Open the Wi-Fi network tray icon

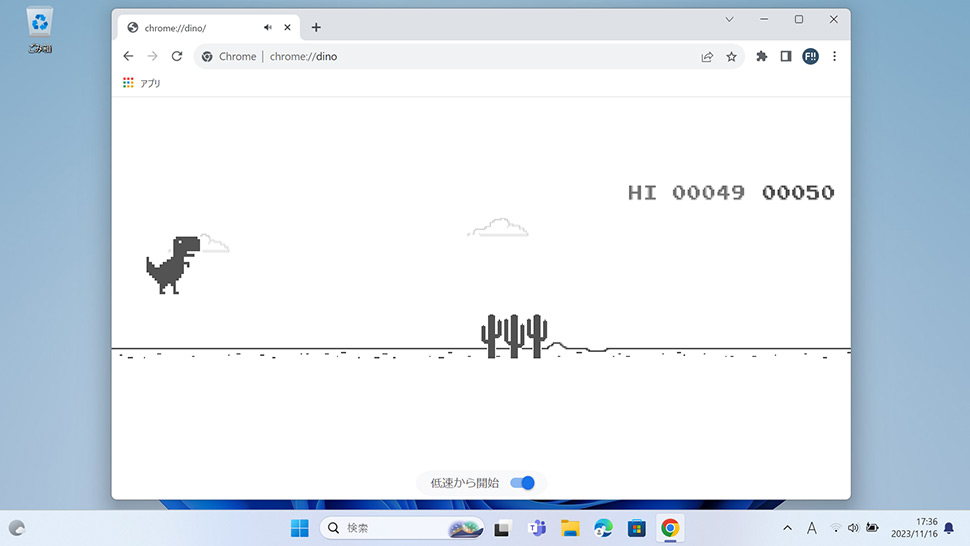(836, 528)
